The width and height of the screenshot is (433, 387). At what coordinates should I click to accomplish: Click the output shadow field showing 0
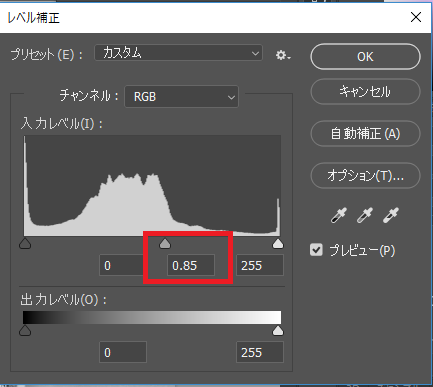[x=123, y=352]
